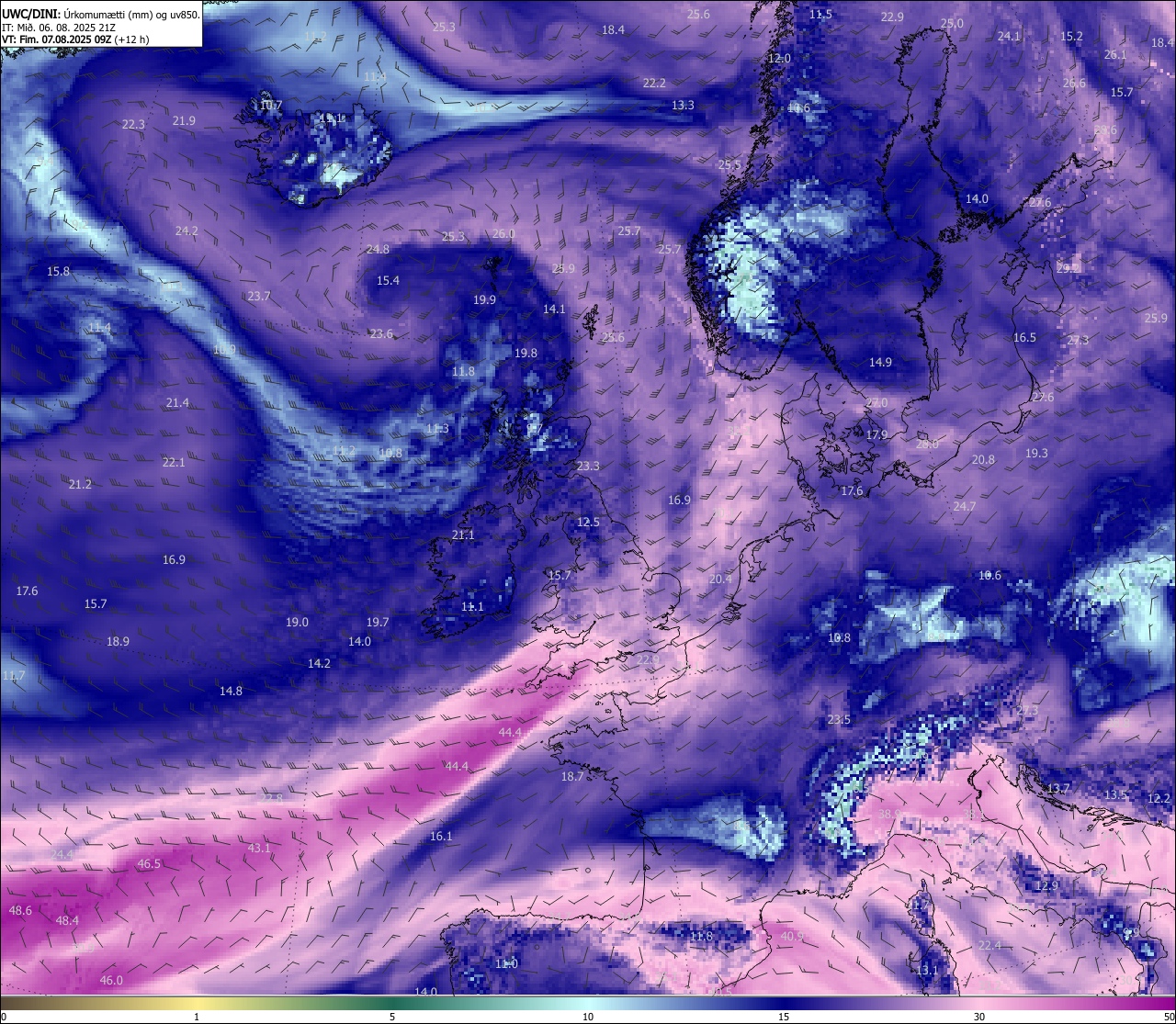Click the map value 19.7
This screenshot has height=1024, width=1176.
[378, 622]
